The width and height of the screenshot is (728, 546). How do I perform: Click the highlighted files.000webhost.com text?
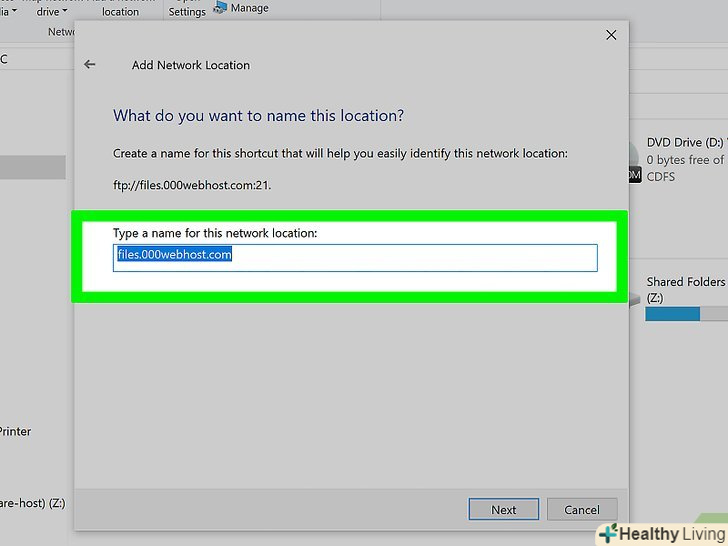click(x=175, y=254)
